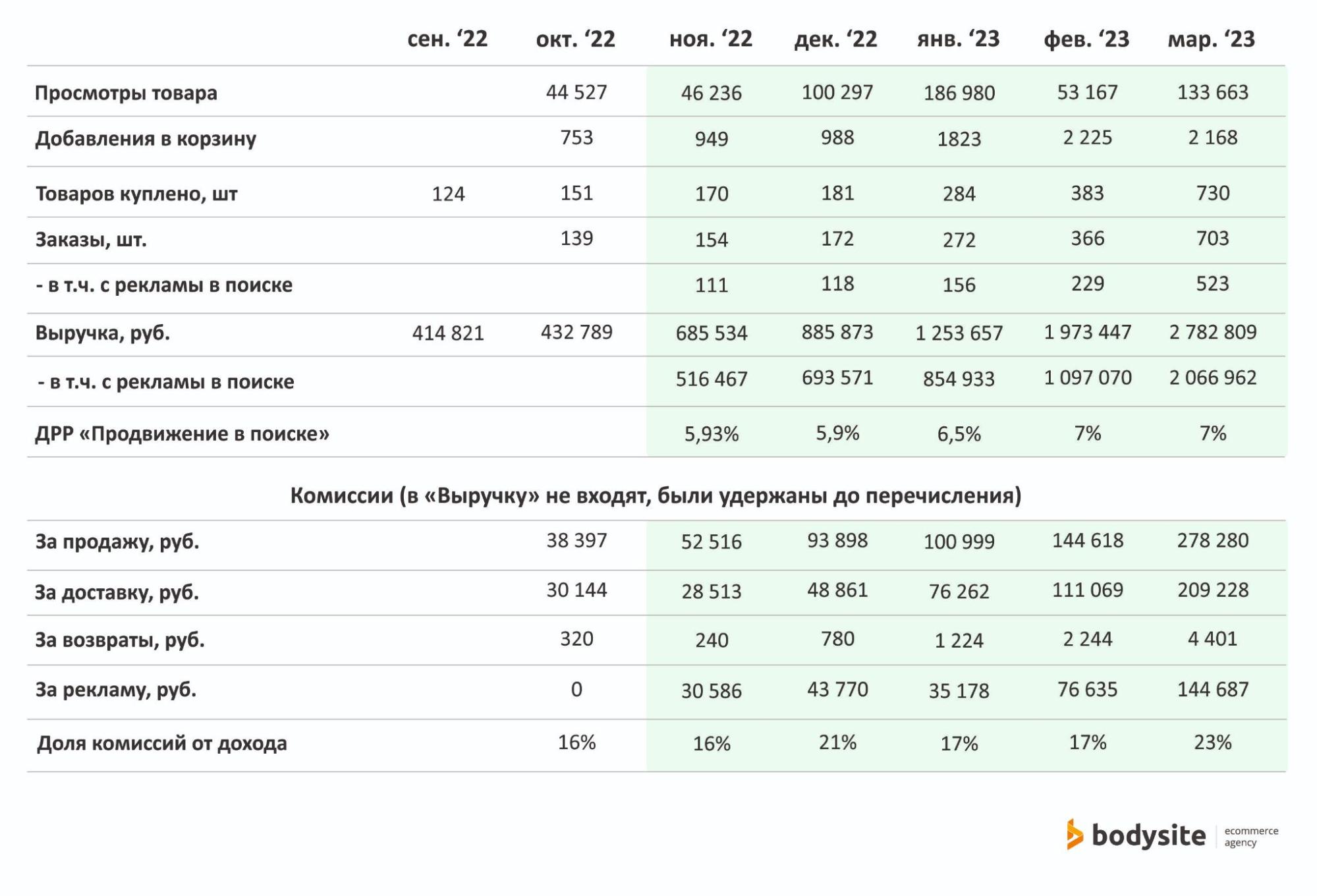
Task: Select the orders value 139
Action: [x=576, y=238]
